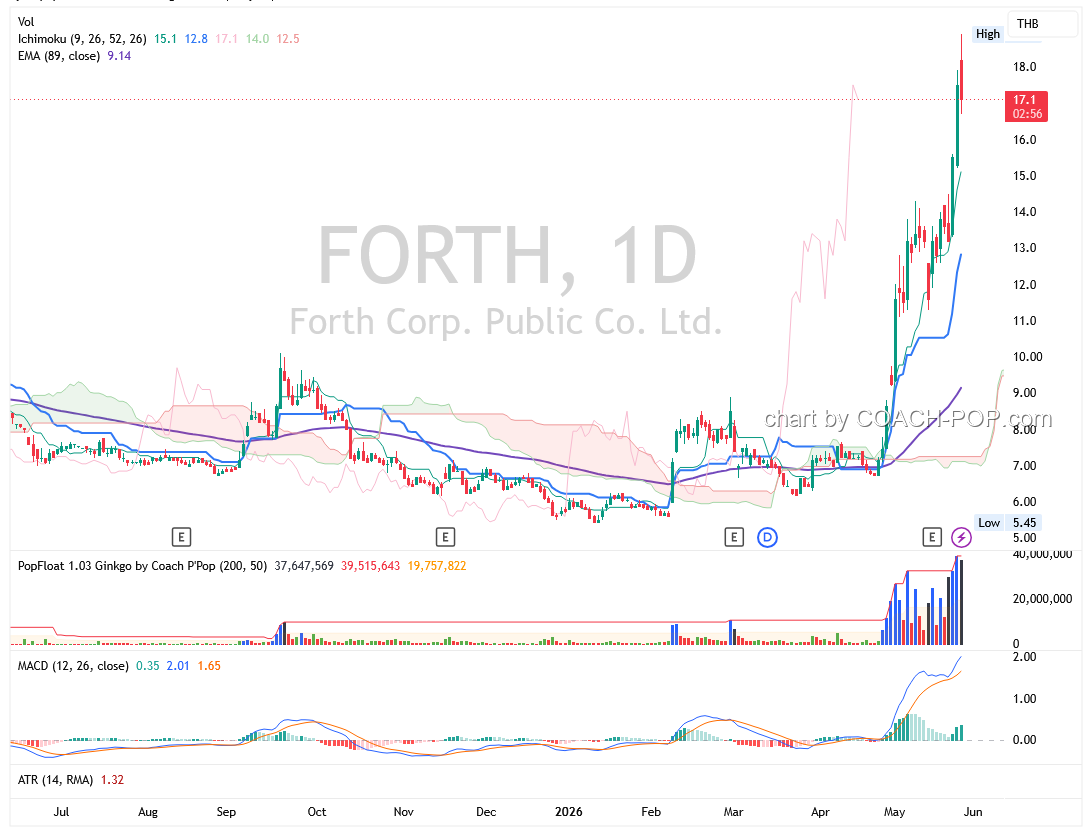The height and width of the screenshot is (831, 1092).
Task: Click red Ichimoku value 12.5
Action: [288, 39]
